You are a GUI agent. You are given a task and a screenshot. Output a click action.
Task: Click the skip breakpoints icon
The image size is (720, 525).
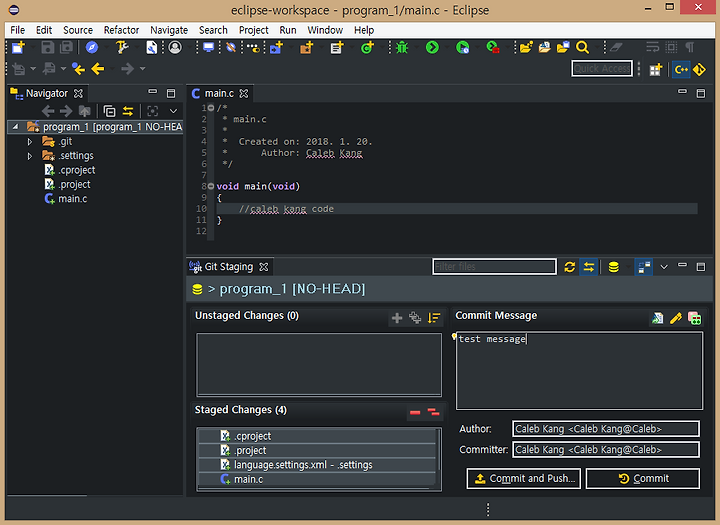[231, 47]
